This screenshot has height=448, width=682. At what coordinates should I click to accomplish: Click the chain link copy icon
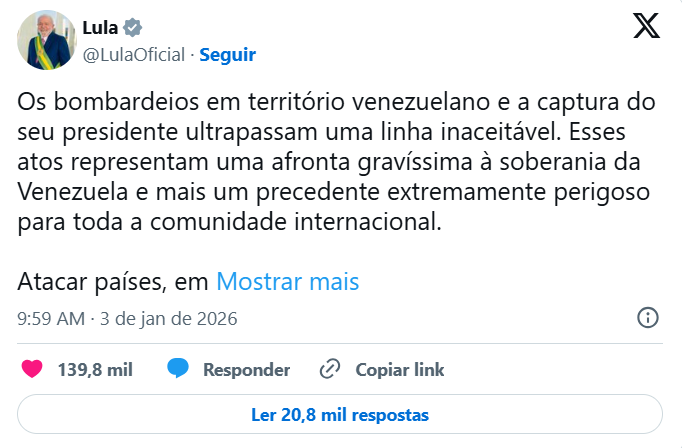tap(330, 369)
